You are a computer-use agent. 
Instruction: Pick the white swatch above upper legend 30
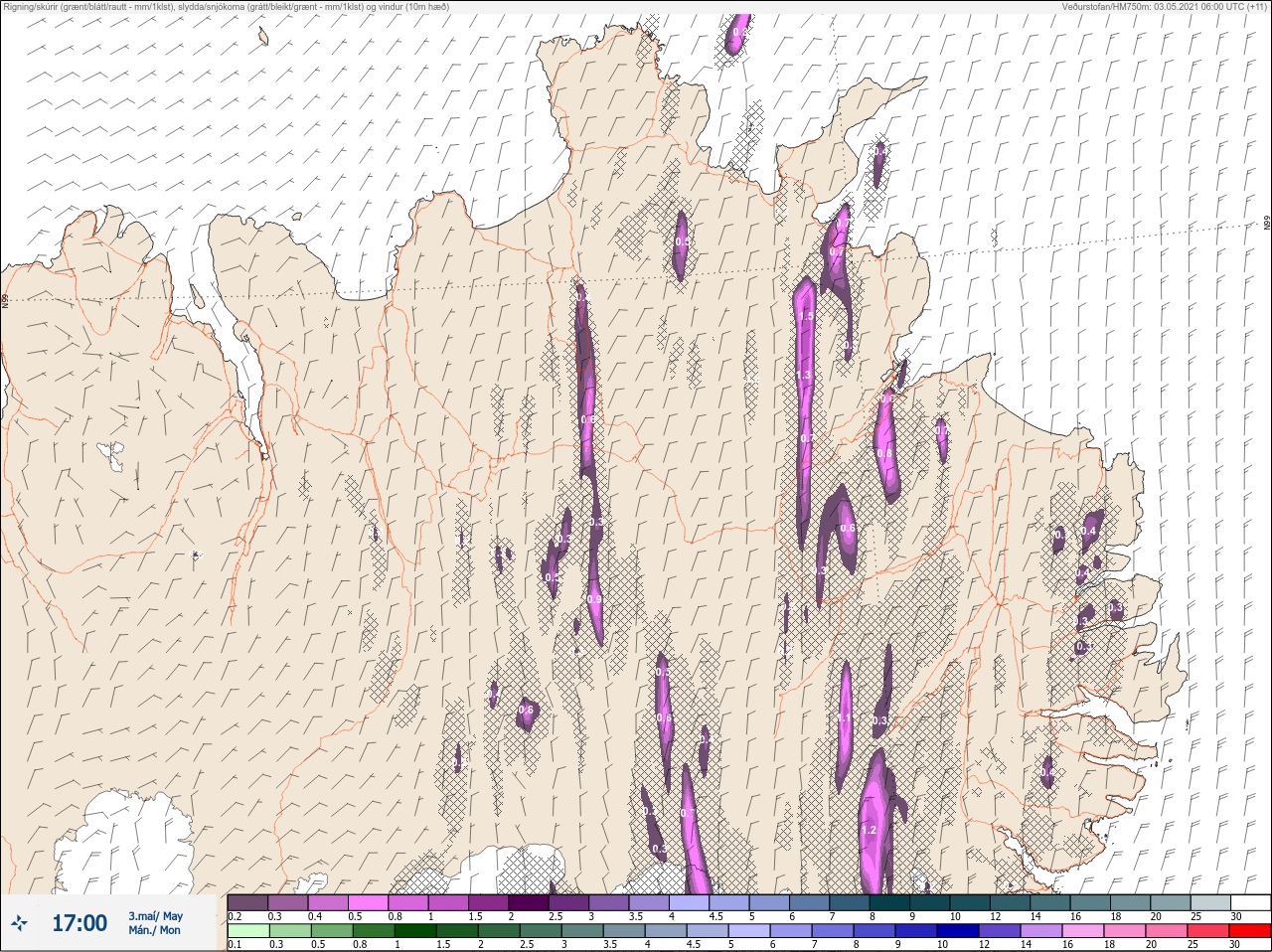[x=1251, y=903]
